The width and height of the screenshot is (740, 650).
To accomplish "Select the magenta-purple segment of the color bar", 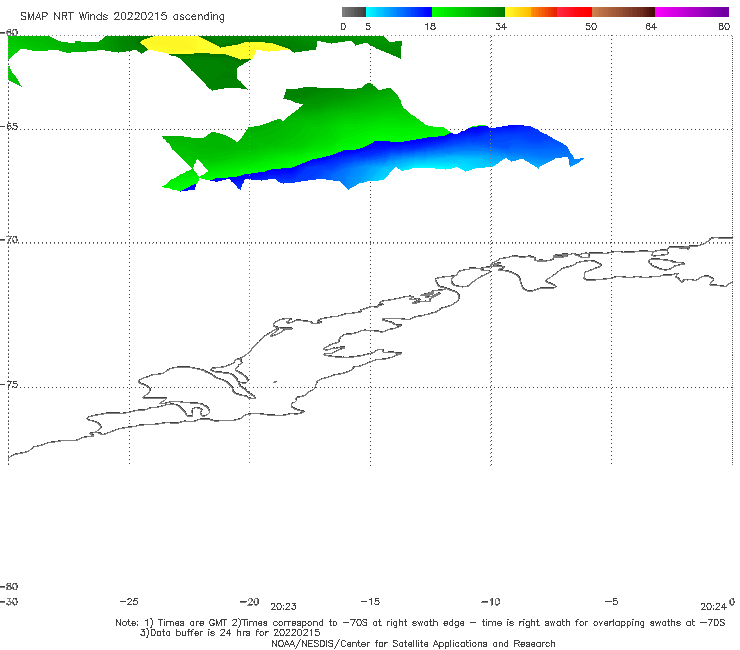I will (692, 12).
